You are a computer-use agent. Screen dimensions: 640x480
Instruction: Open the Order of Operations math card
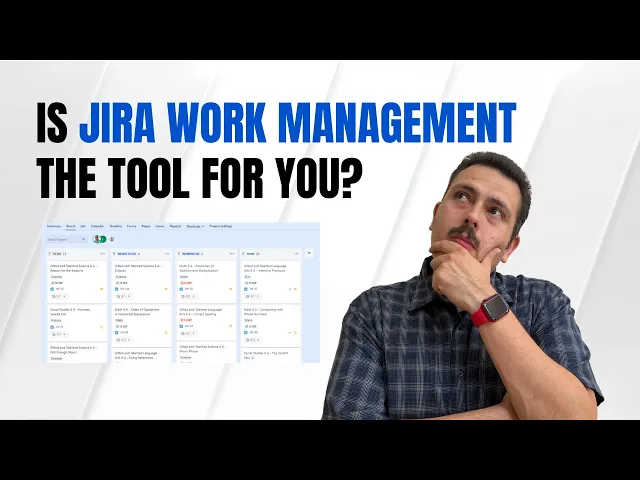142,326
